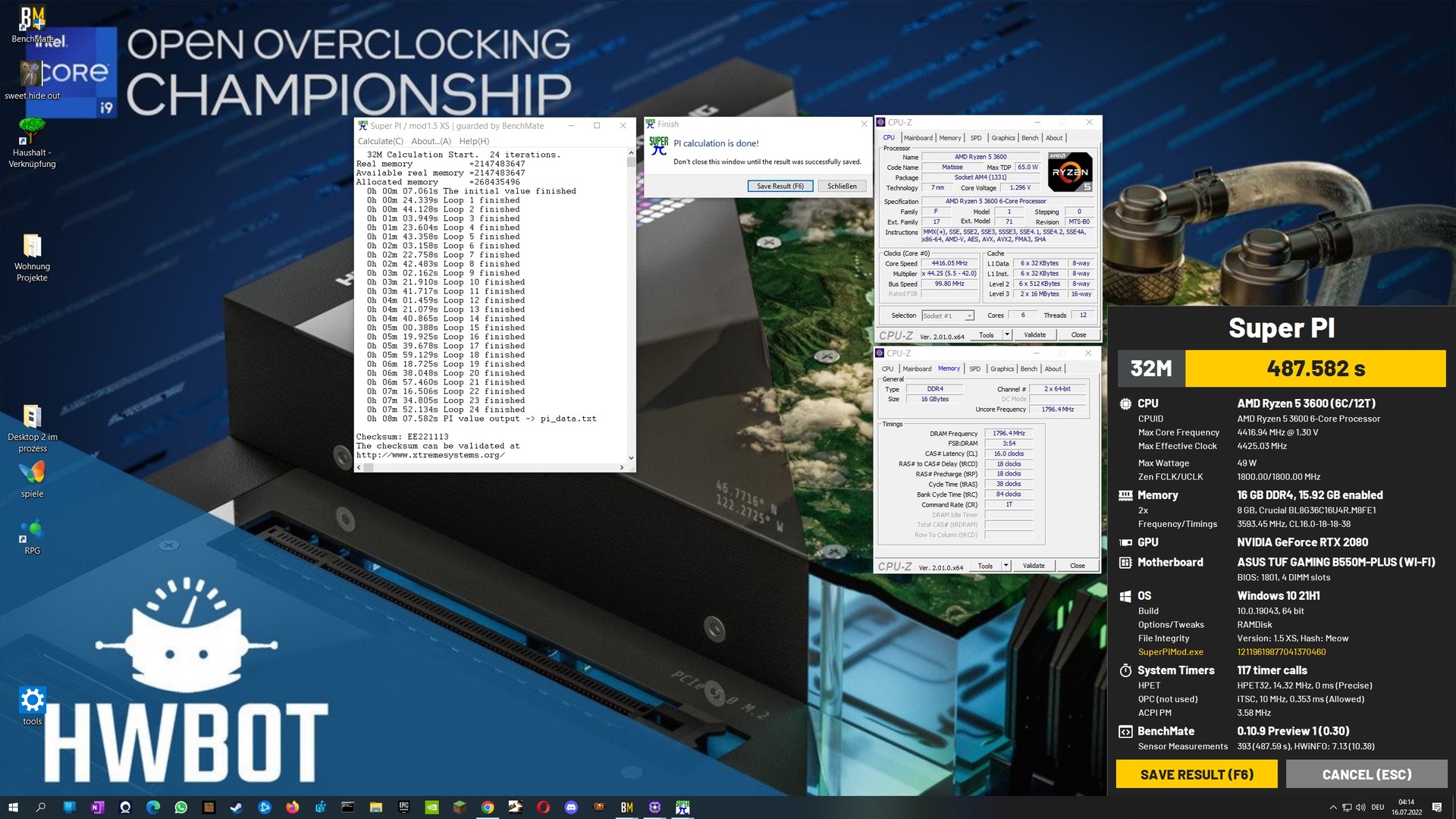
Task: Click CANCEL (ESC) in BenchMate panel
Action: [1367, 774]
